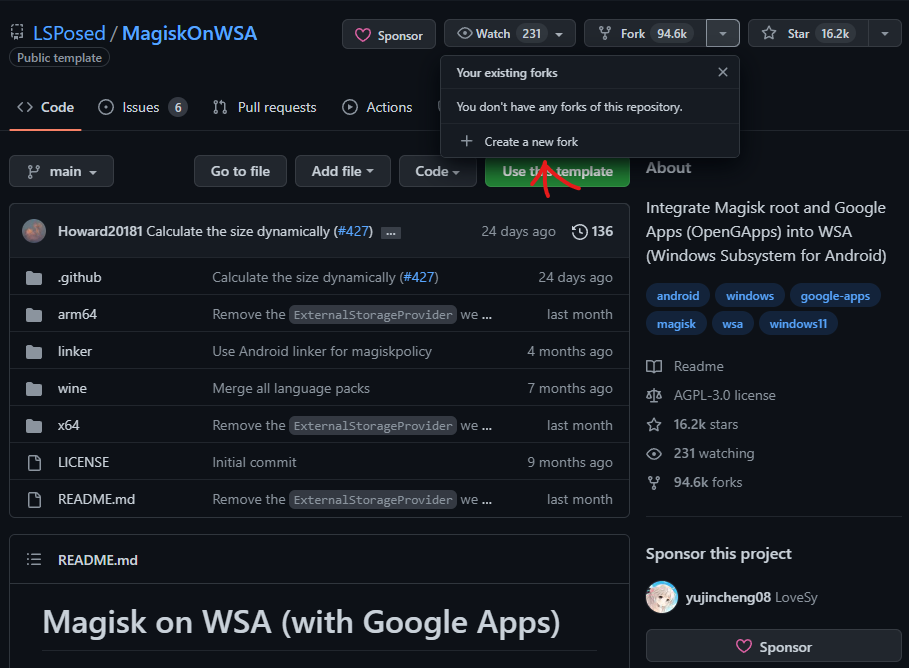Viewport: 909px width, 668px height.
Task: Open commit 'Merge all language packs'
Action: tap(291, 389)
